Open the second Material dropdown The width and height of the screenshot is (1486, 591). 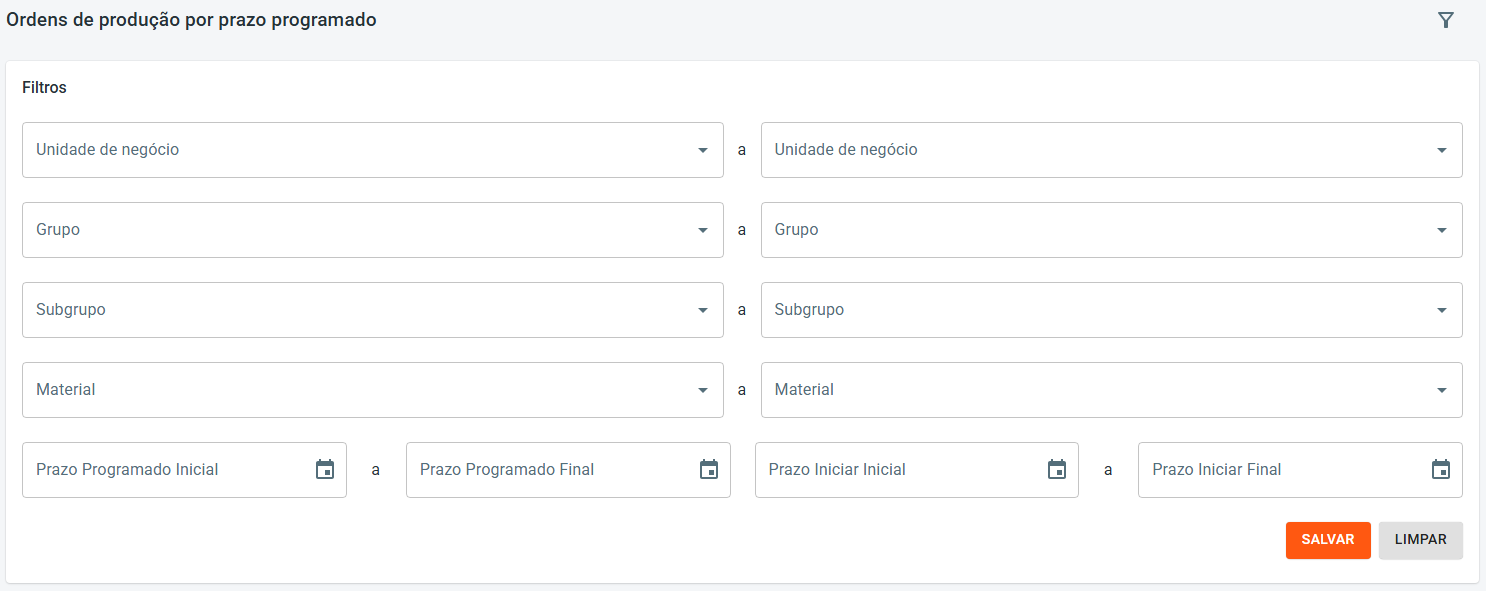click(1441, 390)
